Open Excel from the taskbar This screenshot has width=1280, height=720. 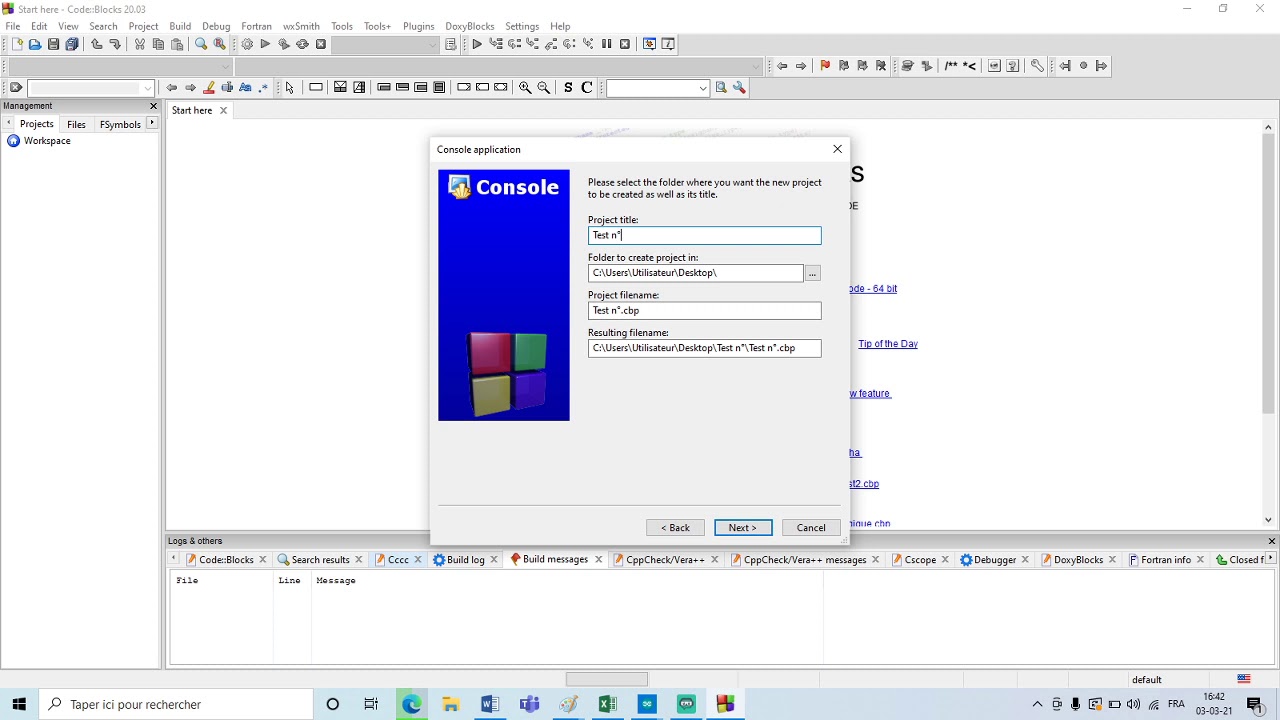click(x=607, y=704)
